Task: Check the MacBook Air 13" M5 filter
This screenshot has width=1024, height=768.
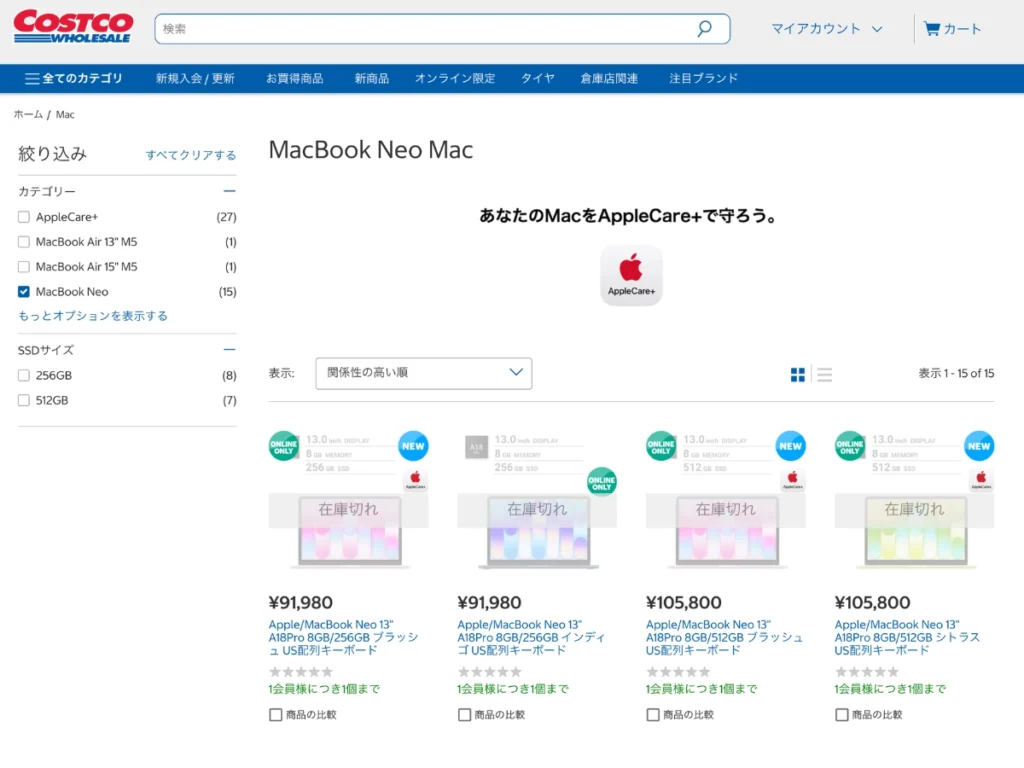Action: pos(24,242)
